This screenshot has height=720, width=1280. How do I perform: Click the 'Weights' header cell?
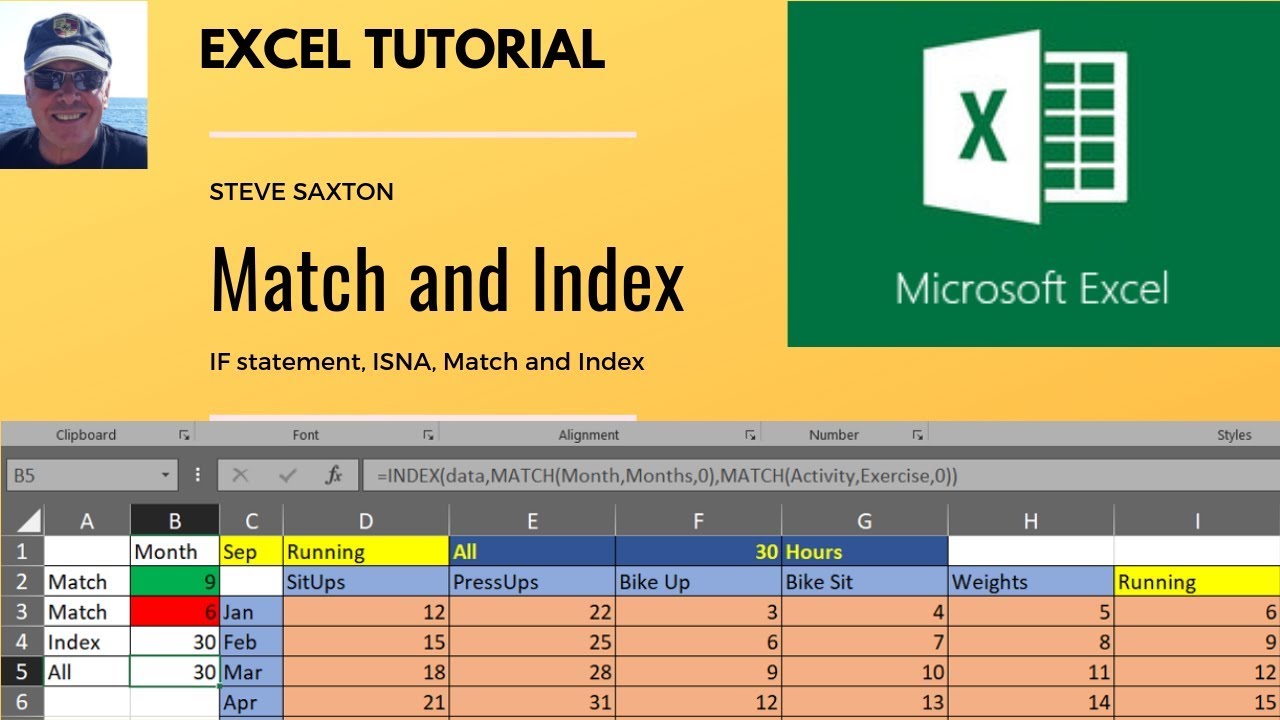[1031, 581]
